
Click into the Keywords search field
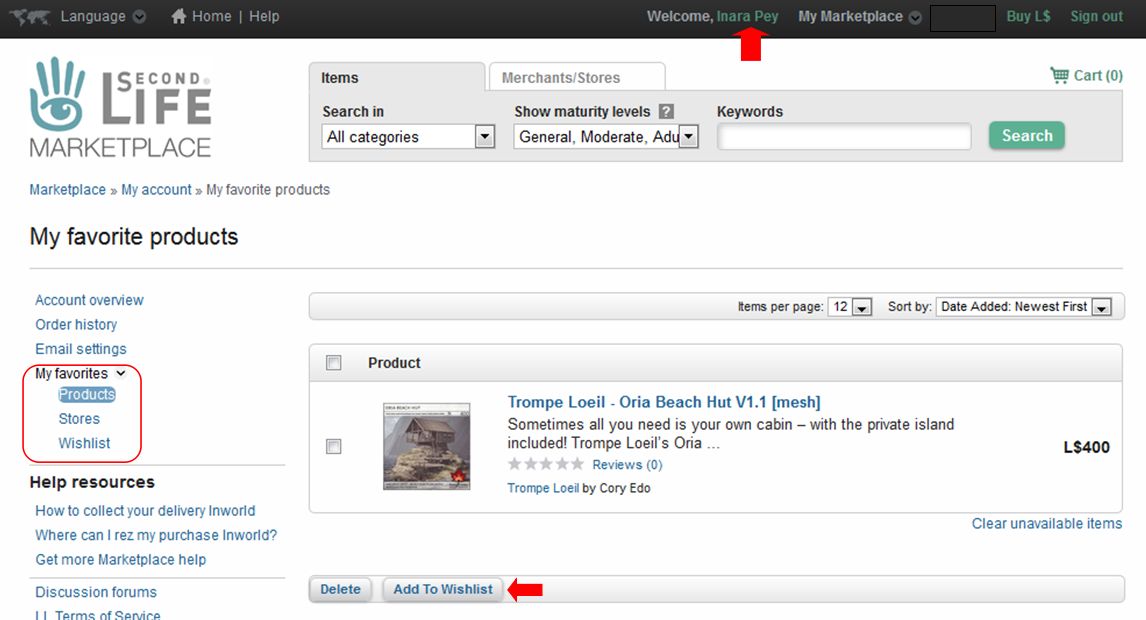pos(843,137)
